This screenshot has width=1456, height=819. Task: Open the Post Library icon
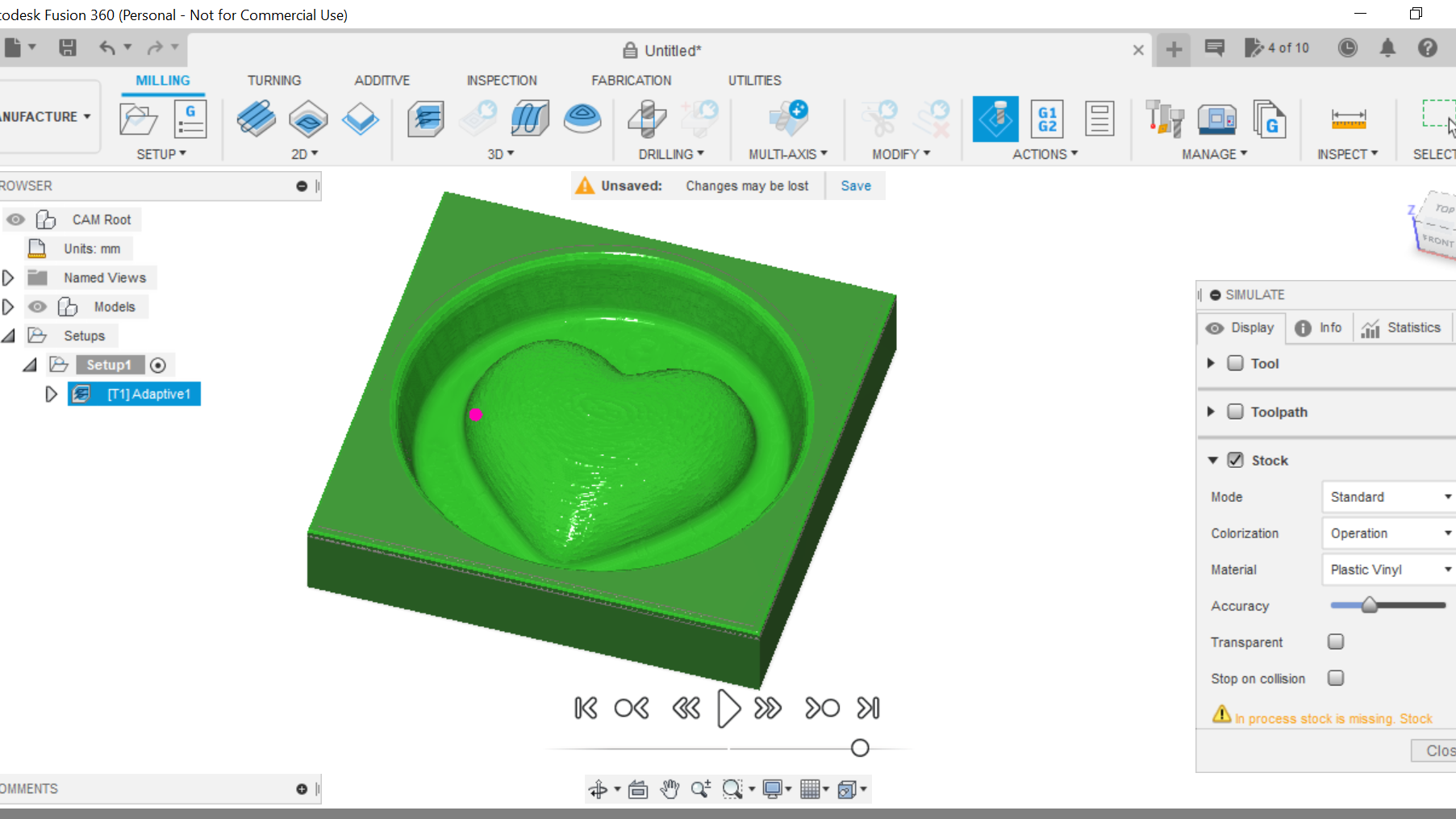click(x=1269, y=119)
